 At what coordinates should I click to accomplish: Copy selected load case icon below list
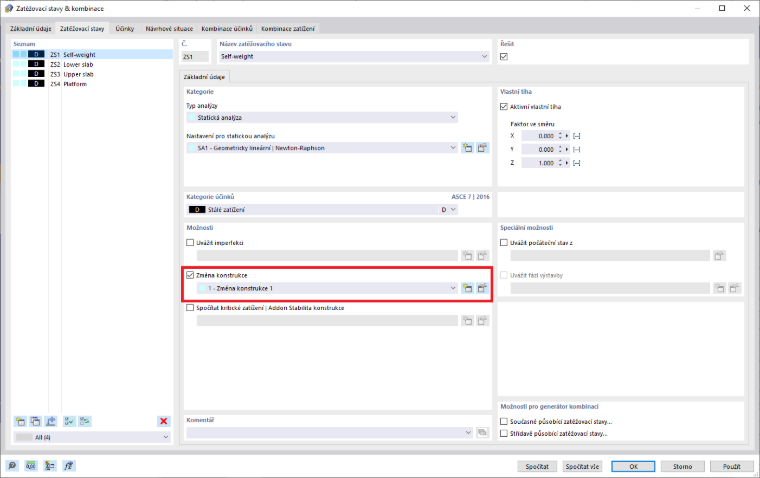click(x=35, y=421)
